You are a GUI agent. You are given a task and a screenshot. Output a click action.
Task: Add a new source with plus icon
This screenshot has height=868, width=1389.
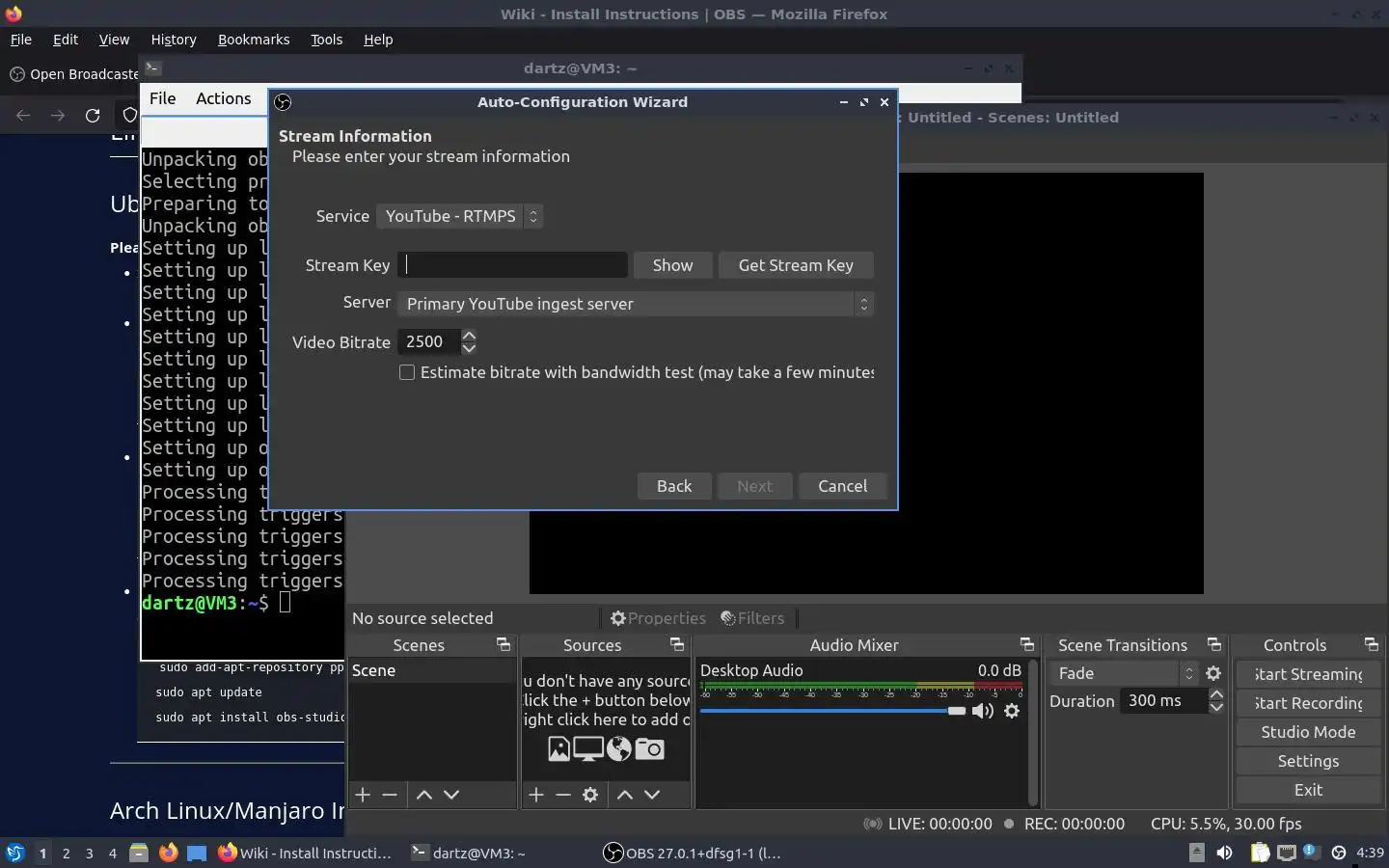pyautogui.click(x=536, y=795)
